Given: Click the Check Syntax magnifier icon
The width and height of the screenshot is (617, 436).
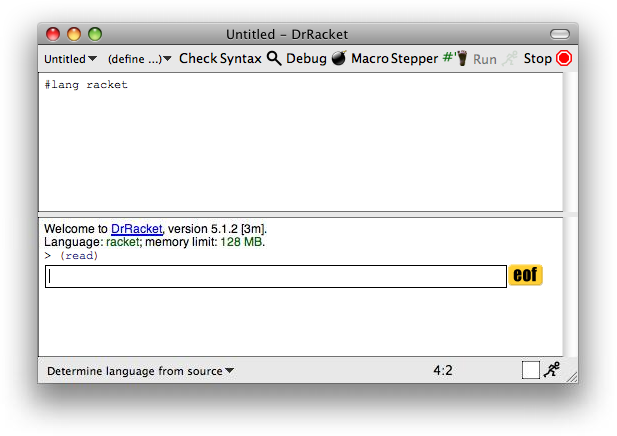Looking at the screenshot, I should pos(274,59).
